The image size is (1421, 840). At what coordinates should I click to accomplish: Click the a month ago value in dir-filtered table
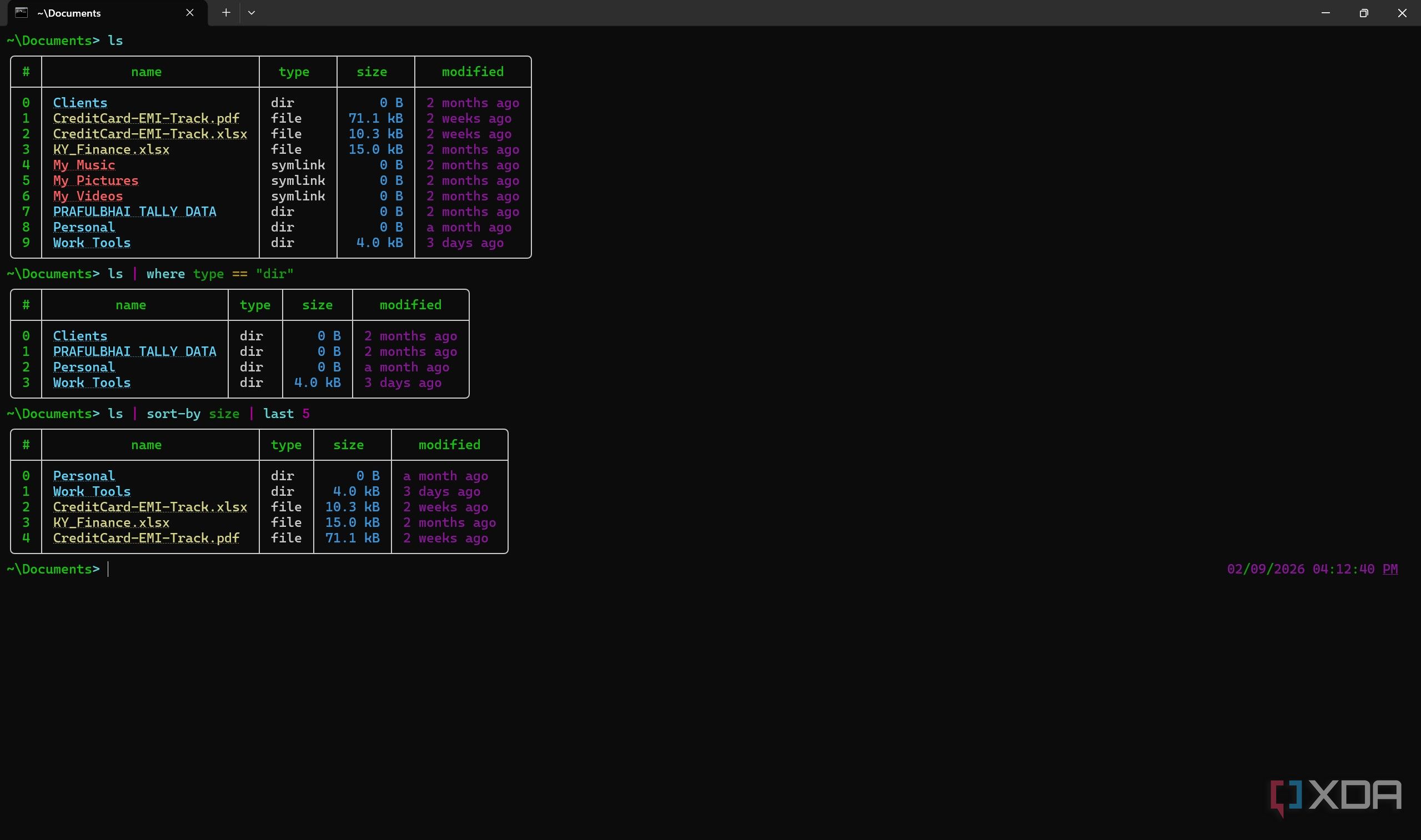[406, 367]
